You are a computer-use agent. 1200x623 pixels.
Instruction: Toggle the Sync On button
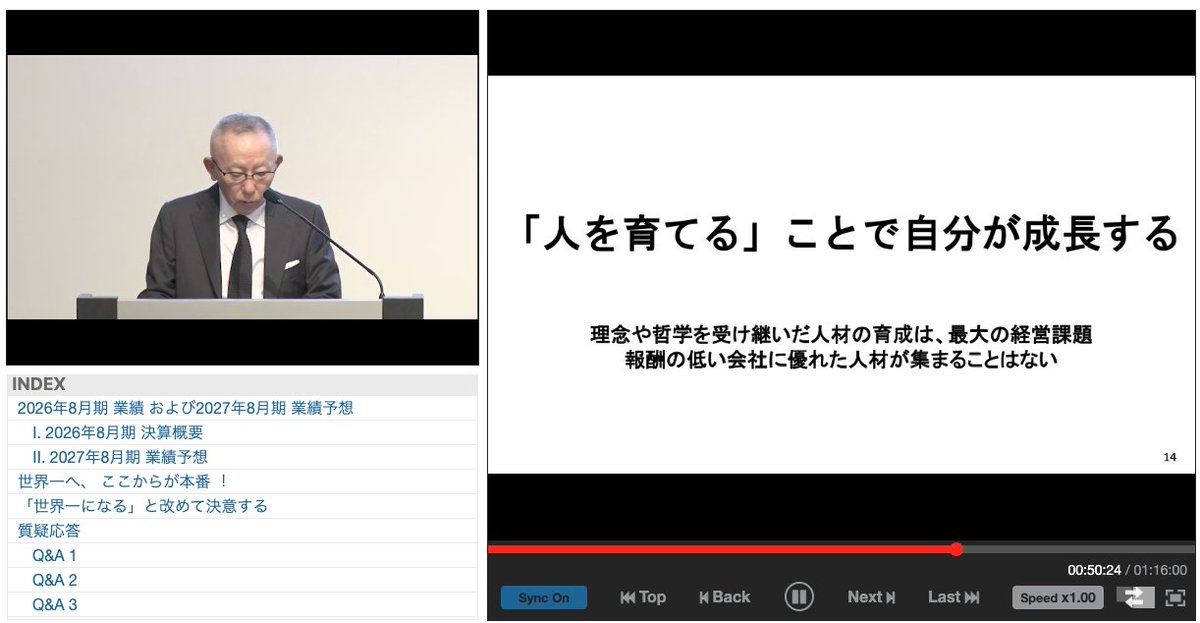[544, 598]
